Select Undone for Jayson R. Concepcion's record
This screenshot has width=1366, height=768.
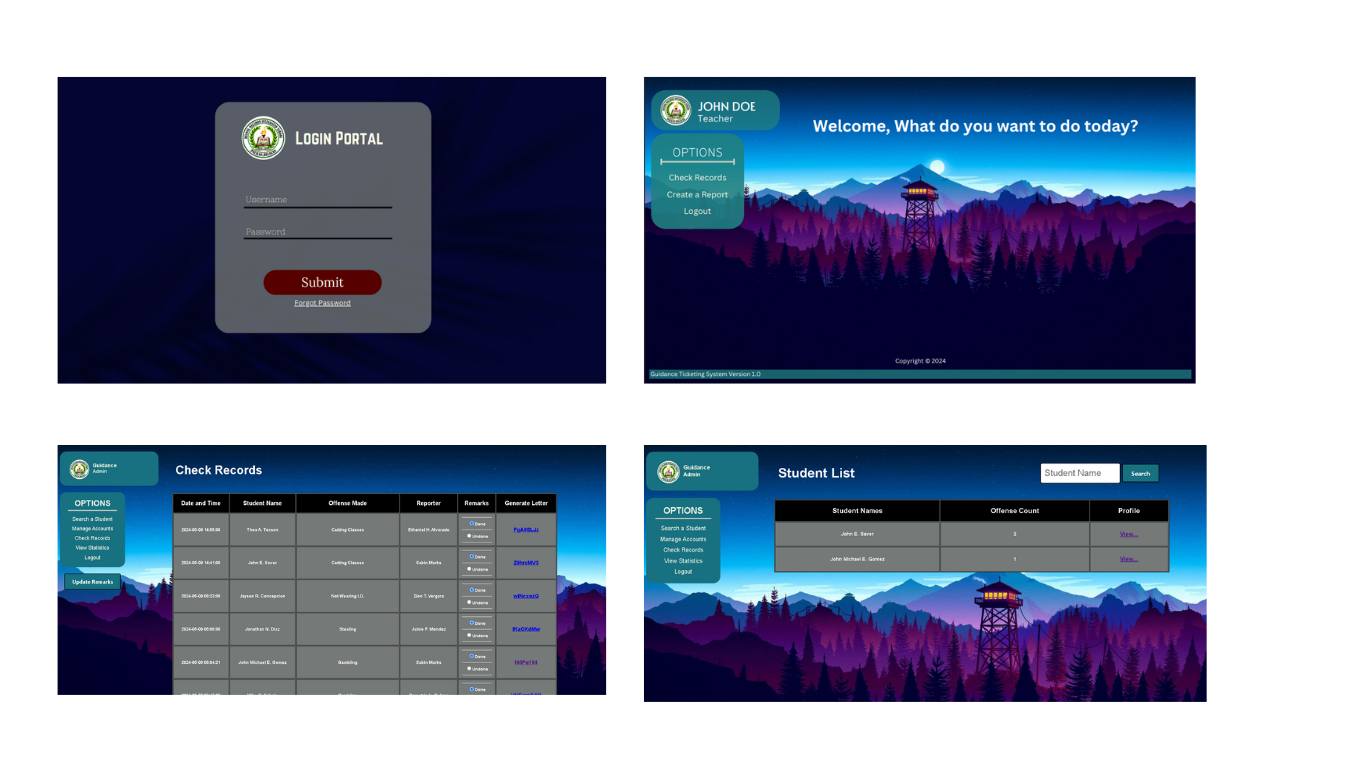click(470, 602)
